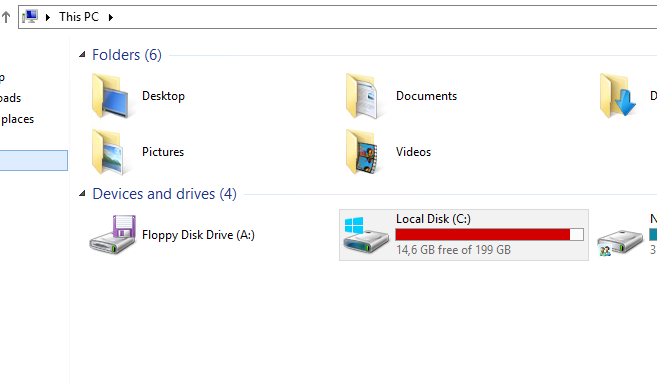
Task: Open the Desktop folder icon
Action: point(110,96)
